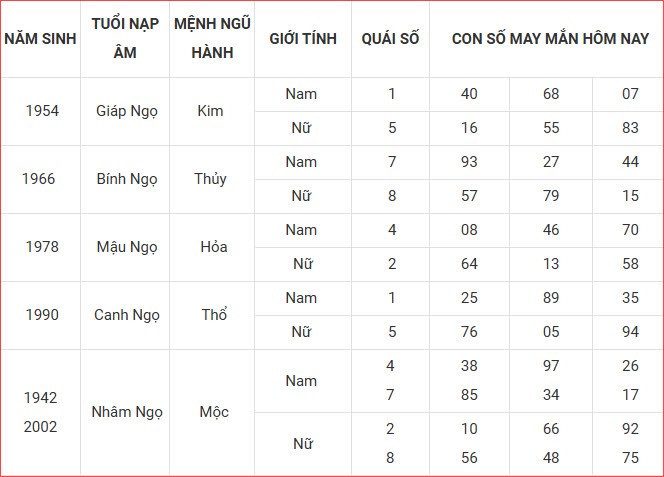Select the Kim element cell
Viewport: 664px width, 477px height.
[211, 111]
